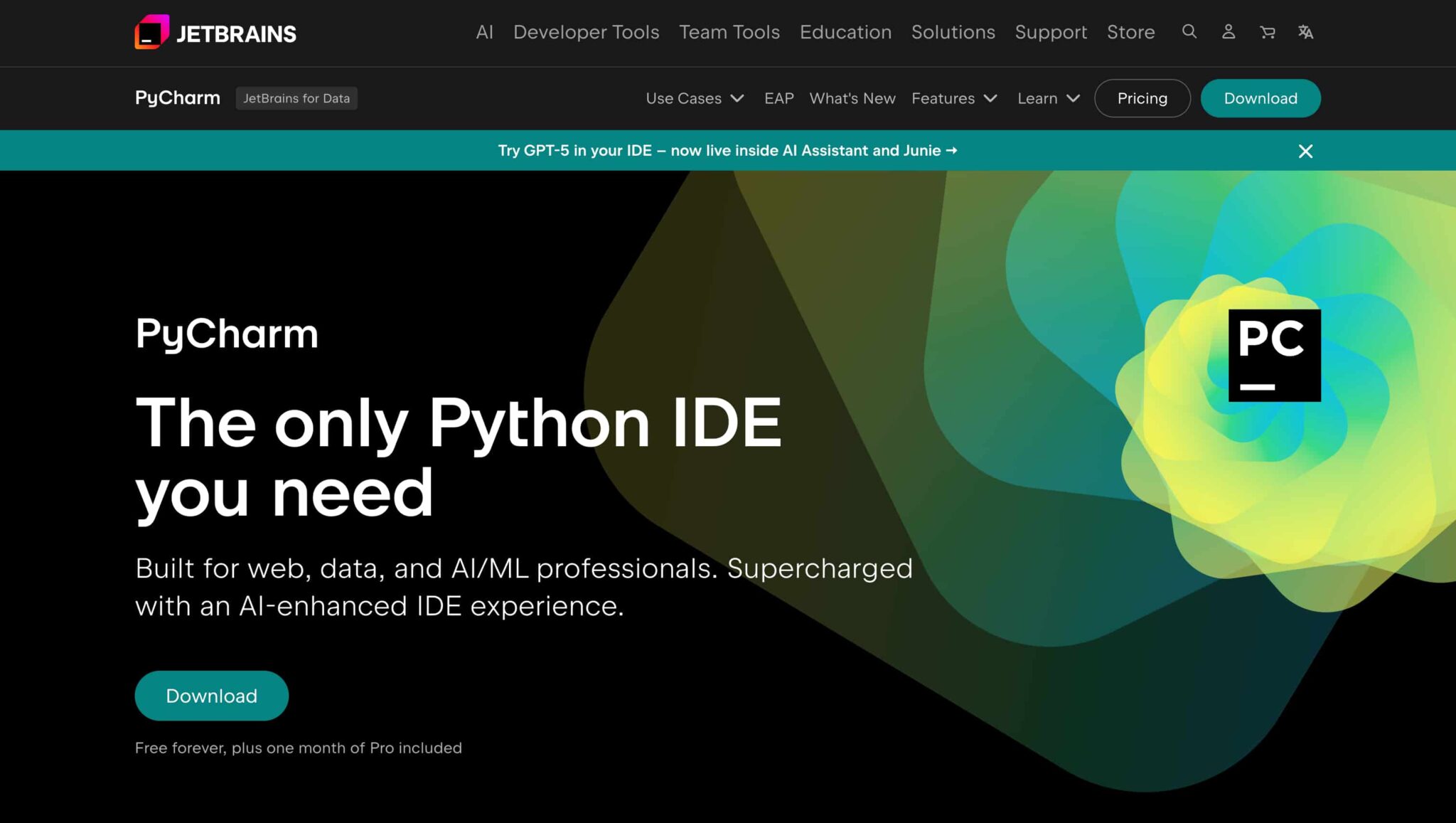Screen dimensions: 1456x823
Task: Open the Developer Tools menu
Action: (x=586, y=32)
